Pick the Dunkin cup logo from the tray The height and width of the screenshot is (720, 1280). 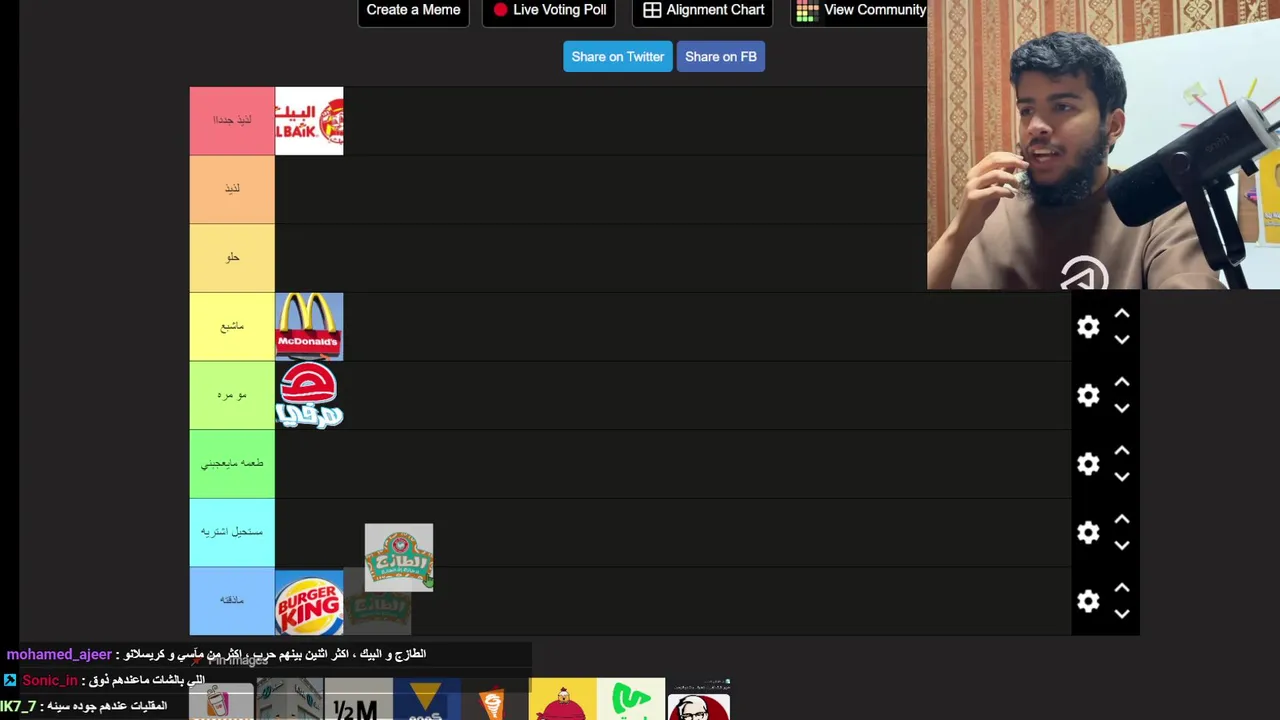pyautogui.click(x=222, y=700)
